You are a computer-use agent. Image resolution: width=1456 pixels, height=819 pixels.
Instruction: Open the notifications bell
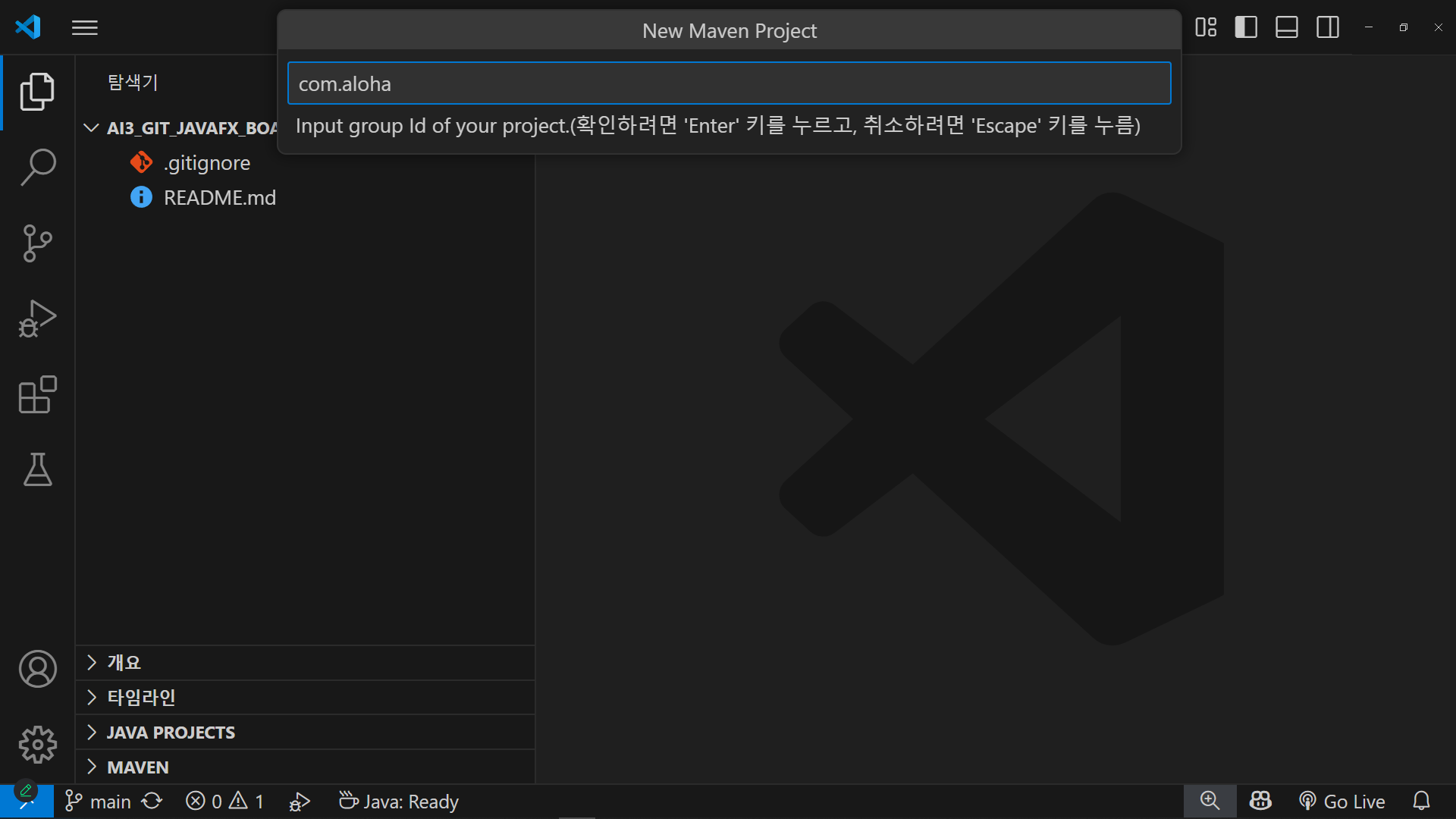1422,802
